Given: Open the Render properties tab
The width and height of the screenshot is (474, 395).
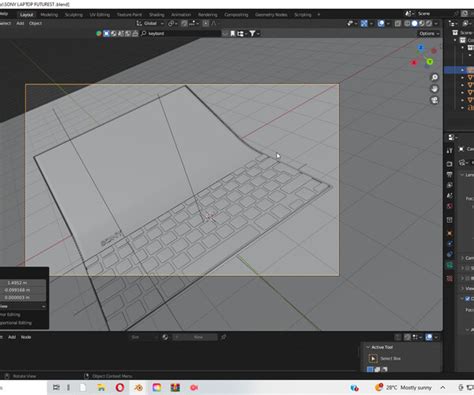Looking at the screenshot, I should coord(450,164).
